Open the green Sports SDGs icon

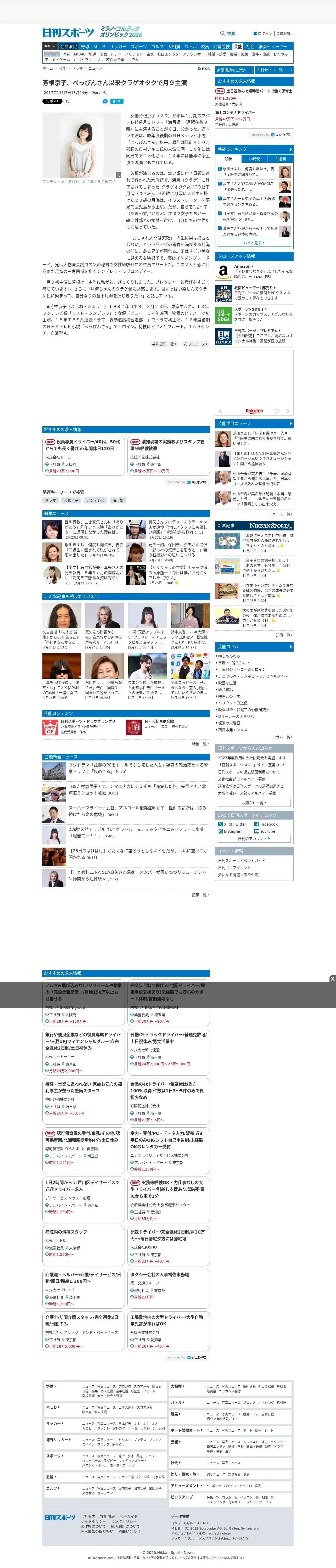(x=223, y=315)
